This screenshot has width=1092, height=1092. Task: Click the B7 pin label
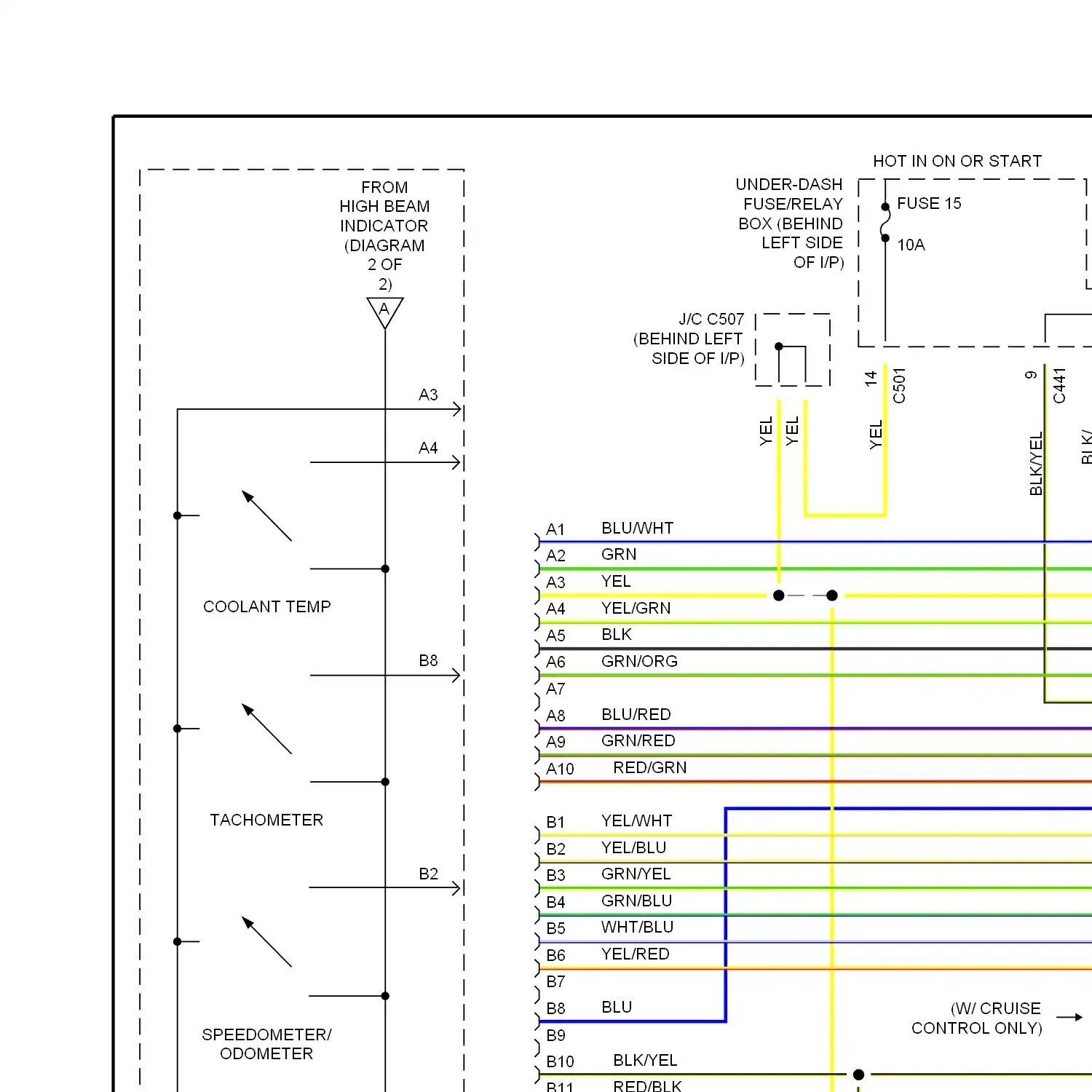click(x=555, y=982)
